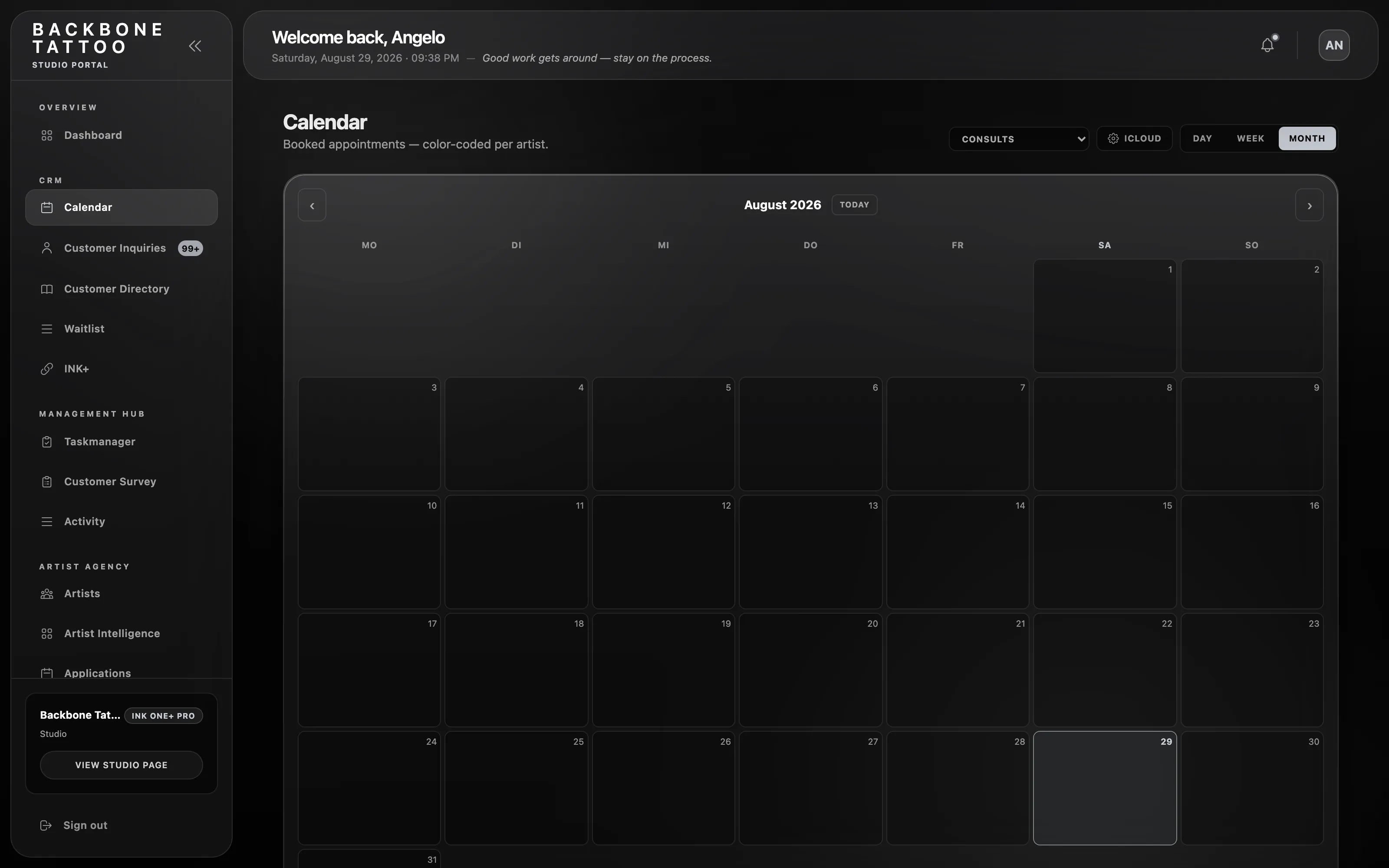Click the Customer Directory book icon
Viewport: 1389px width, 868px height.
47,289
